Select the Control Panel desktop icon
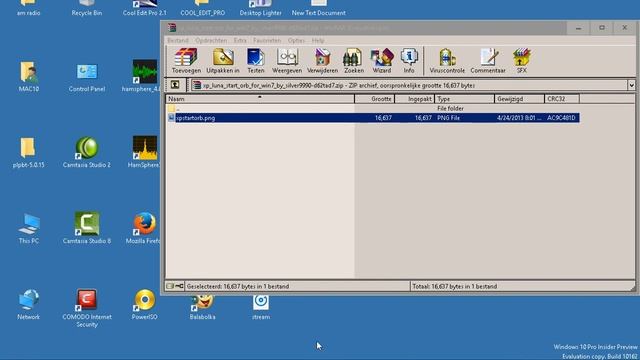Image resolution: width=640 pixels, height=360 pixels. coord(87,77)
